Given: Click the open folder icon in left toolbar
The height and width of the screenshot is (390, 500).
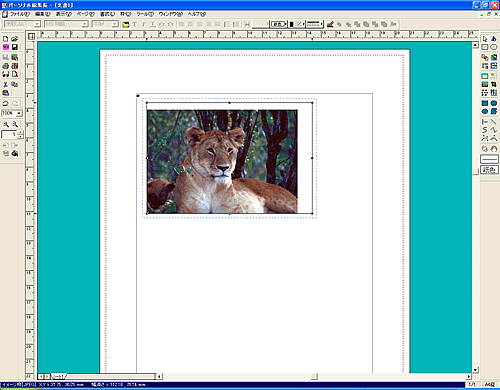Looking at the screenshot, I should [x=14, y=39].
